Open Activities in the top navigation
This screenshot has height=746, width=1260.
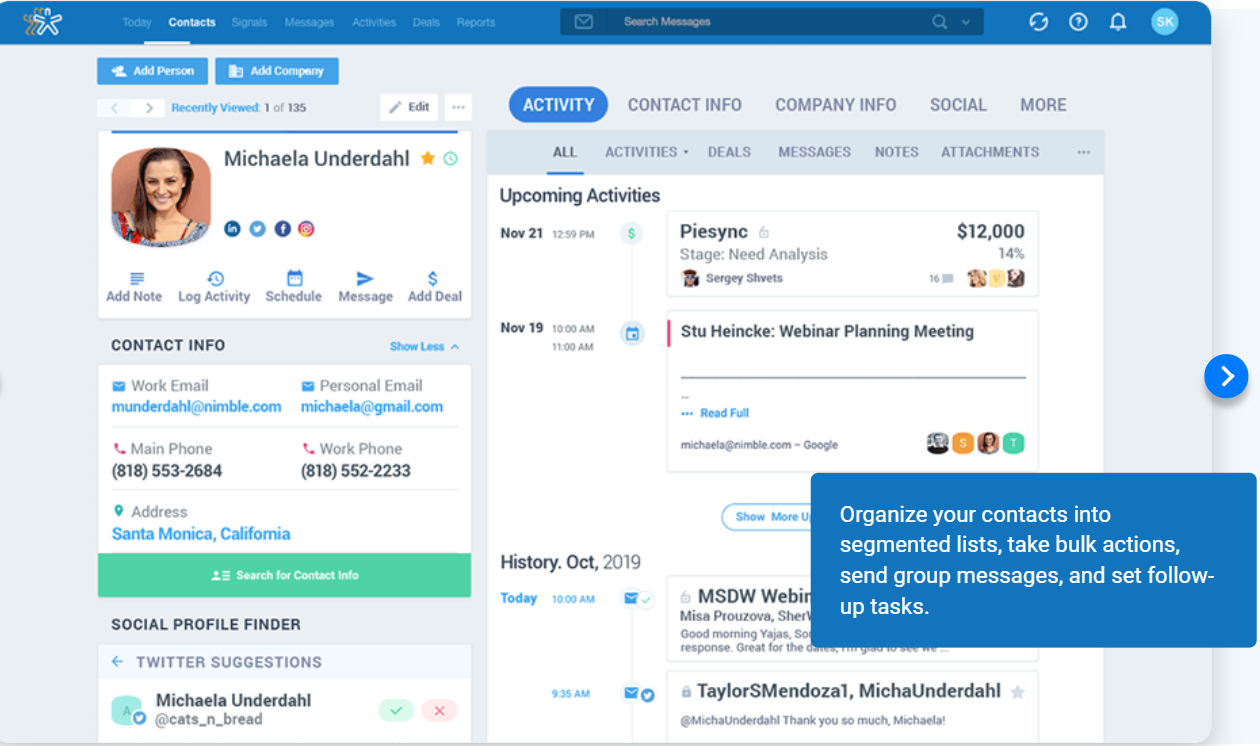(374, 22)
